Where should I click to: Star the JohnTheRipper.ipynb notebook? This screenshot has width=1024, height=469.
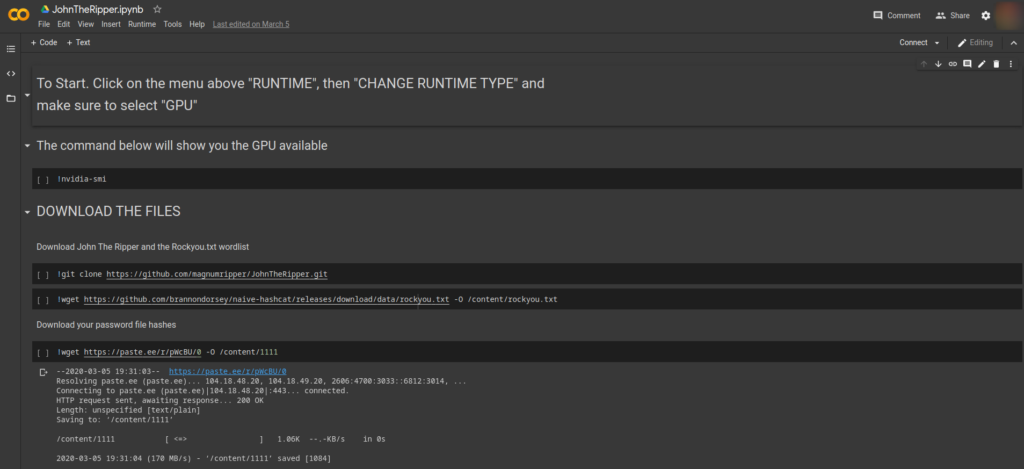157,9
